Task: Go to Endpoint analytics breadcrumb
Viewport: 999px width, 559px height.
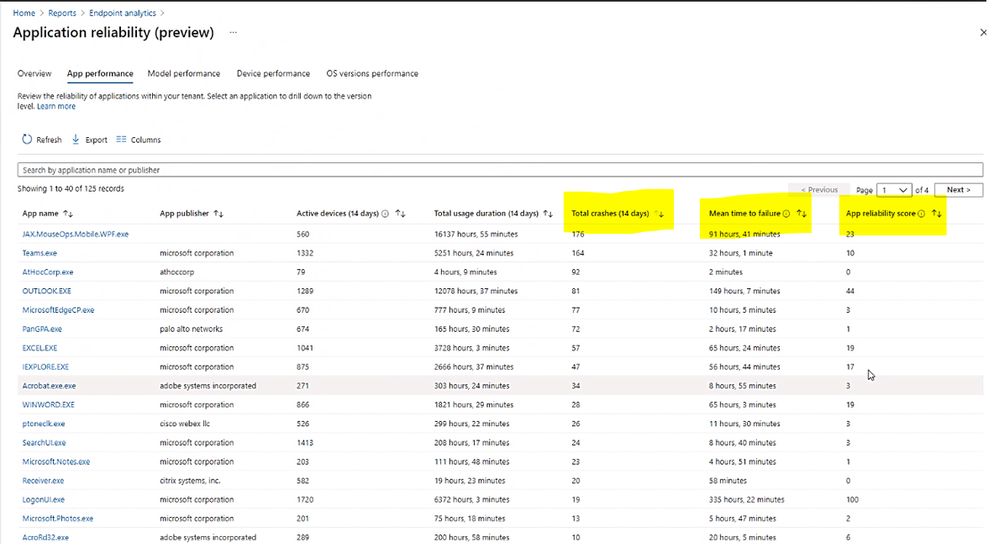Action: pyautogui.click(x=122, y=13)
